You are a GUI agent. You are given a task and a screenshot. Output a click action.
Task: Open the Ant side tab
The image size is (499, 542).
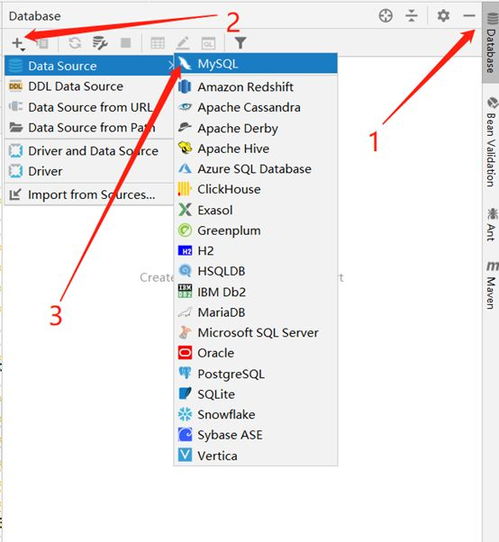coord(491,224)
